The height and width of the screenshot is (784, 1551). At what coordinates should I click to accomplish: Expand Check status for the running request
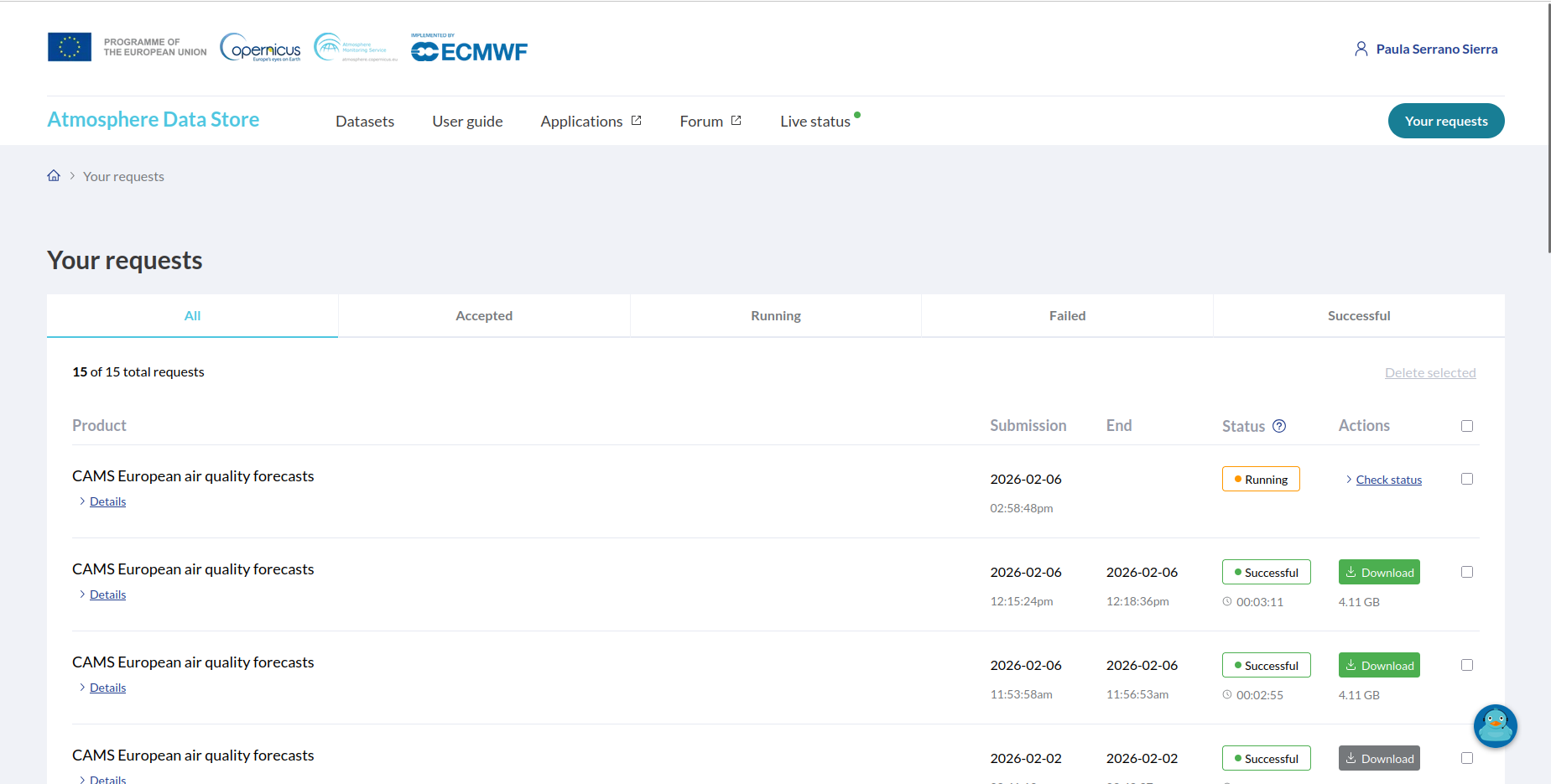click(x=1388, y=480)
